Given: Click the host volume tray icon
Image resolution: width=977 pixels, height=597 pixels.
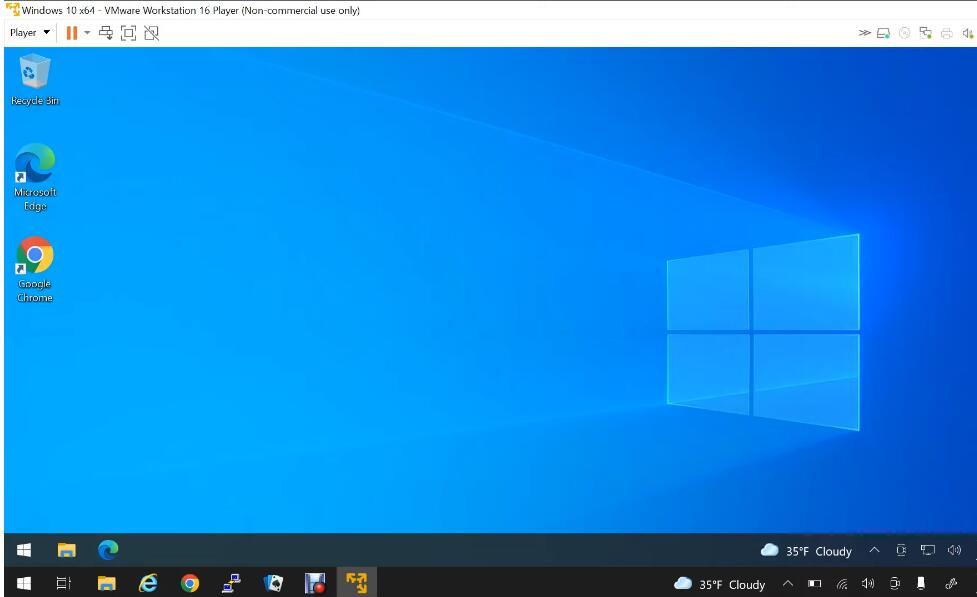Looking at the screenshot, I should click(x=868, y=584).
